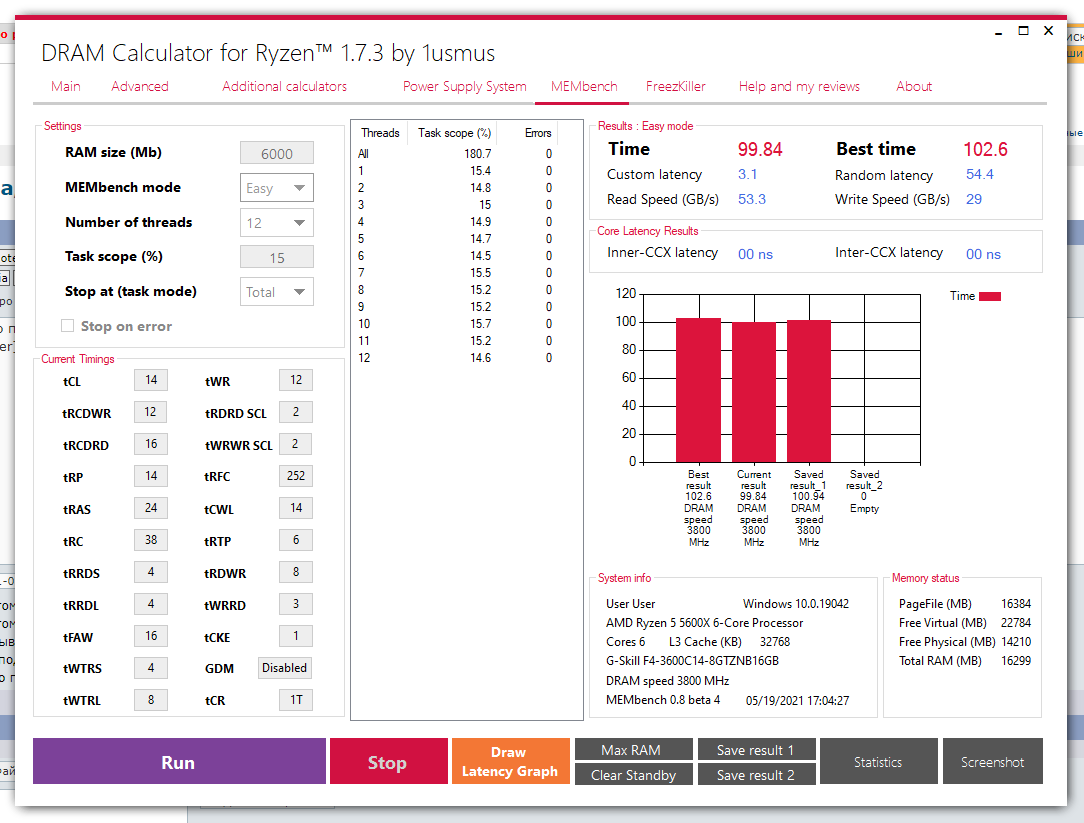Expand Stop at task mode dropdown
Image resolution: width=1084 pixels, height=823 pixels.
pos(277,292)
